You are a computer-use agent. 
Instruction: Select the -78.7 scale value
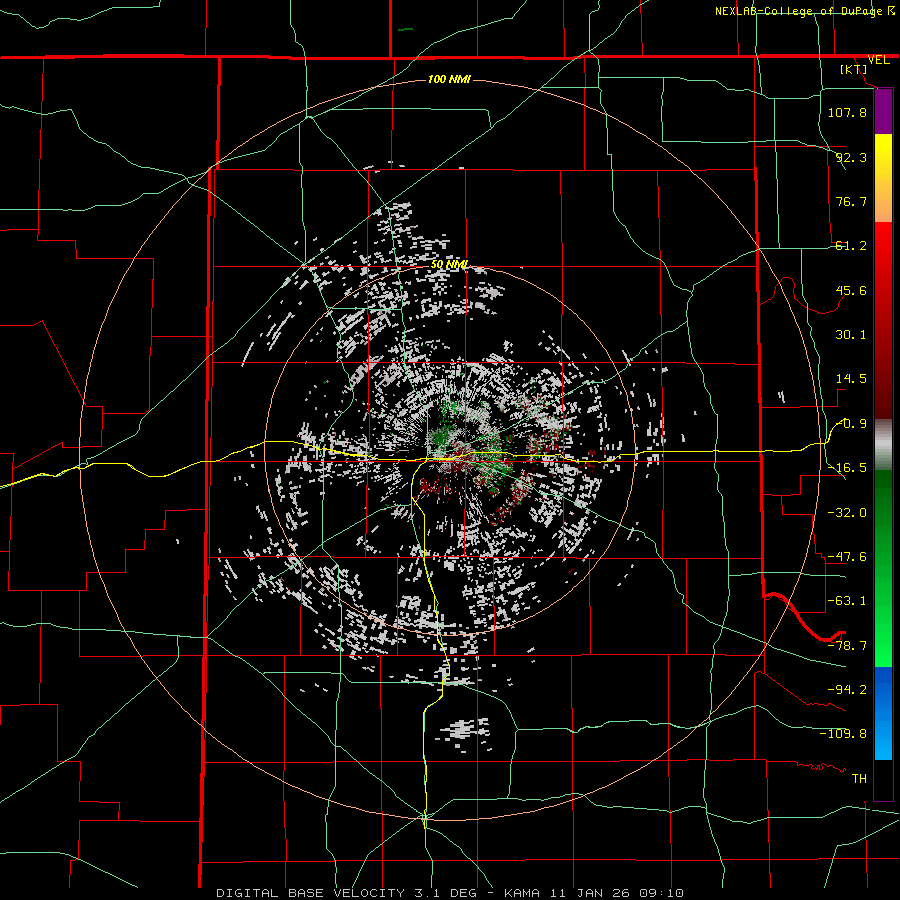847,646
